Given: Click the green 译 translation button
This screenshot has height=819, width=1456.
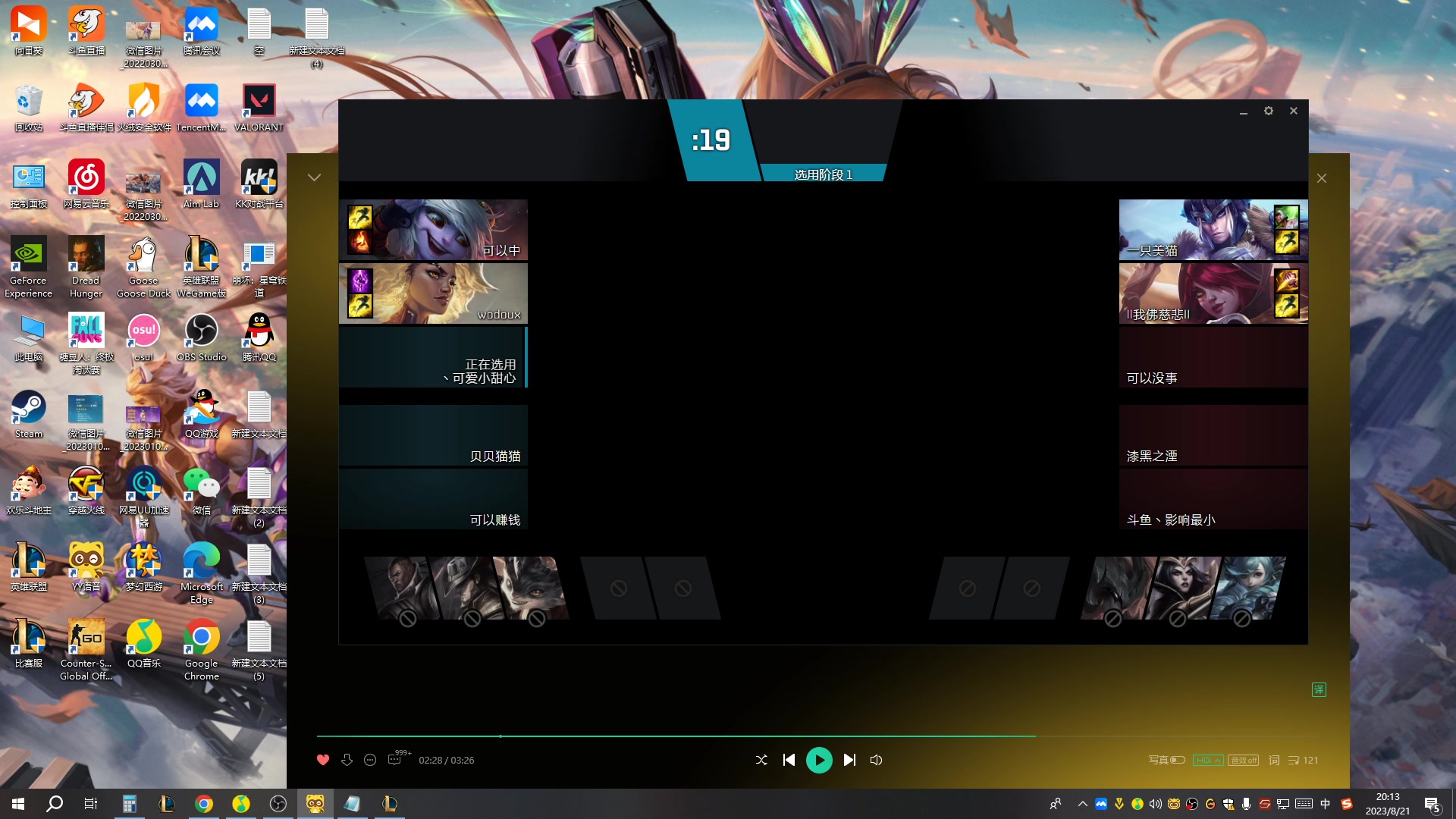Looking at the screenshot, I should point(1319,689).
